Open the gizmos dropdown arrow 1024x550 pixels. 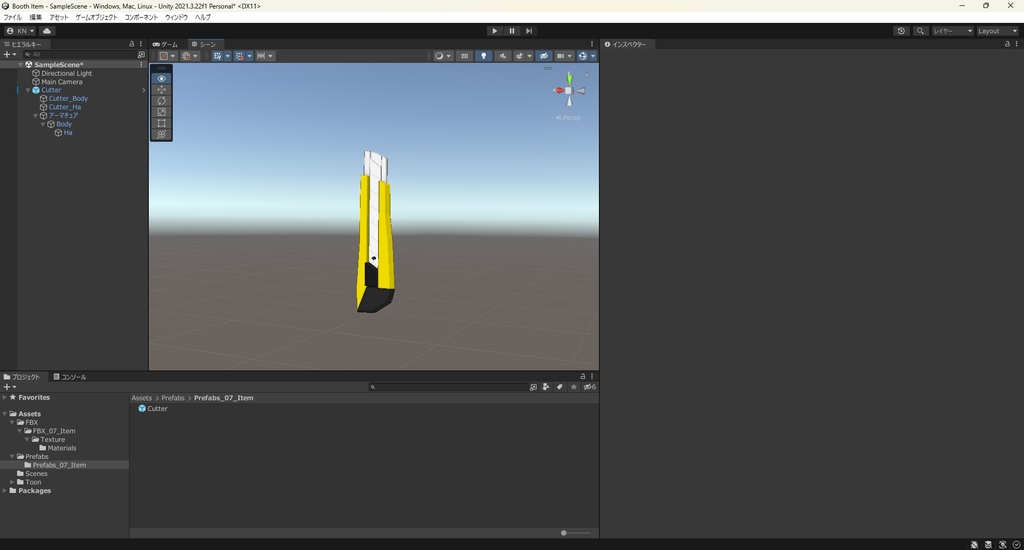click(x=592, y=56)
